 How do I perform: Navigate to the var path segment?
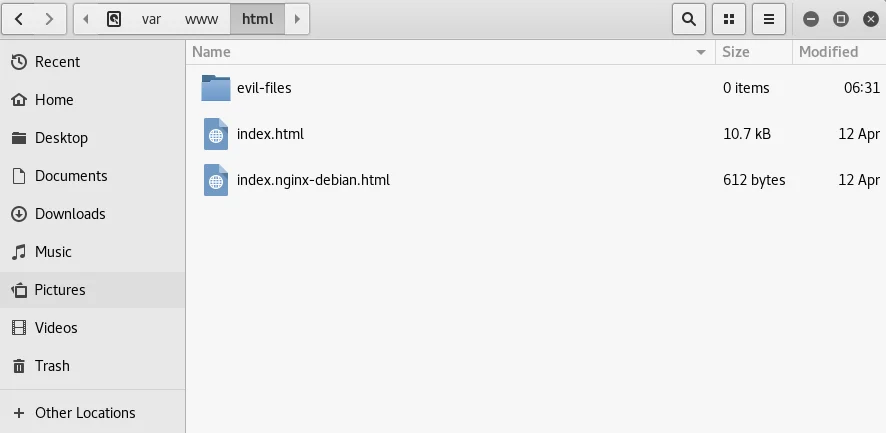pyautogui.click(x=151, y=19)
